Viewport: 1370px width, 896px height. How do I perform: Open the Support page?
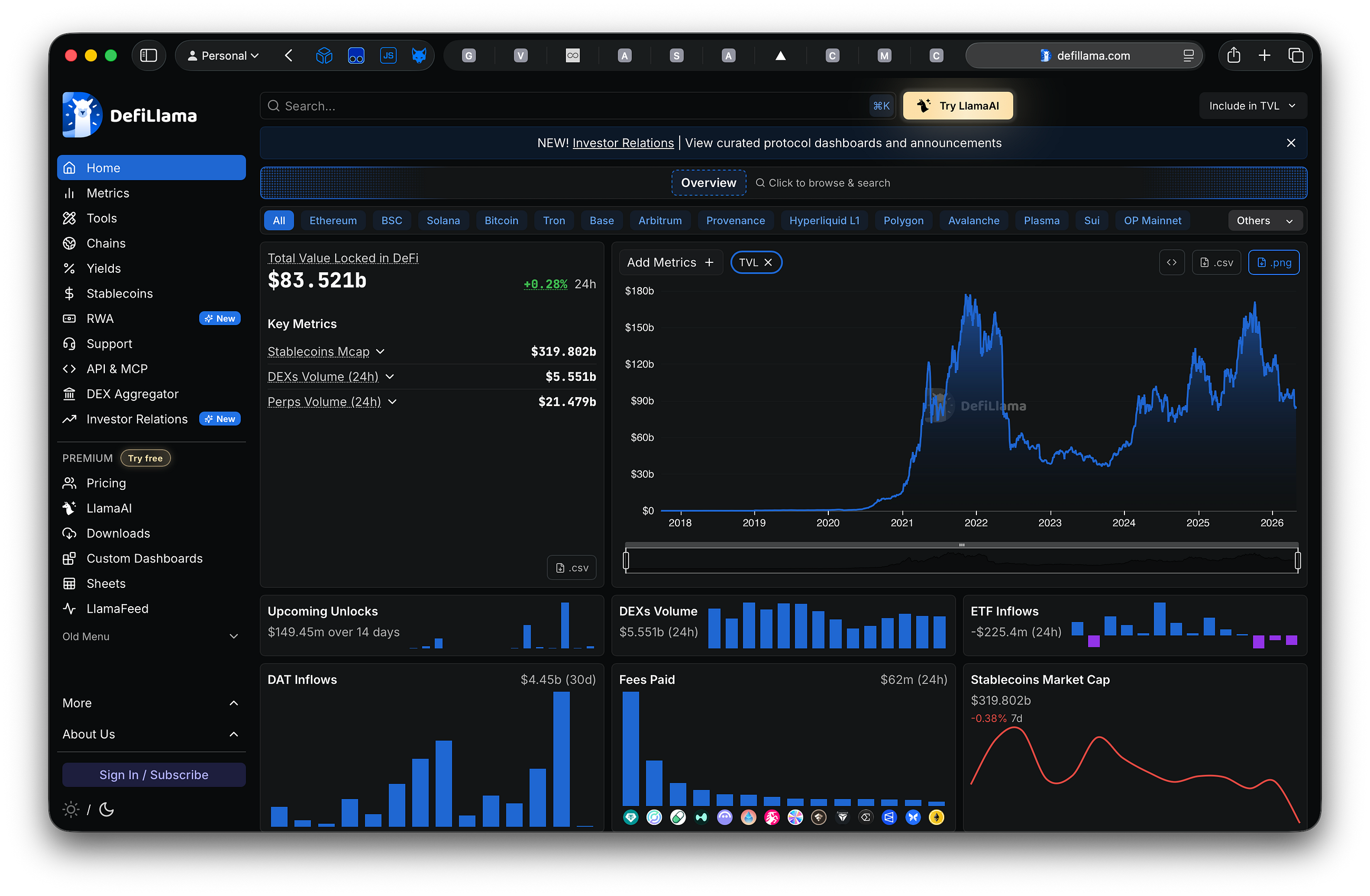pyautogui.click(x=151, y=343)
